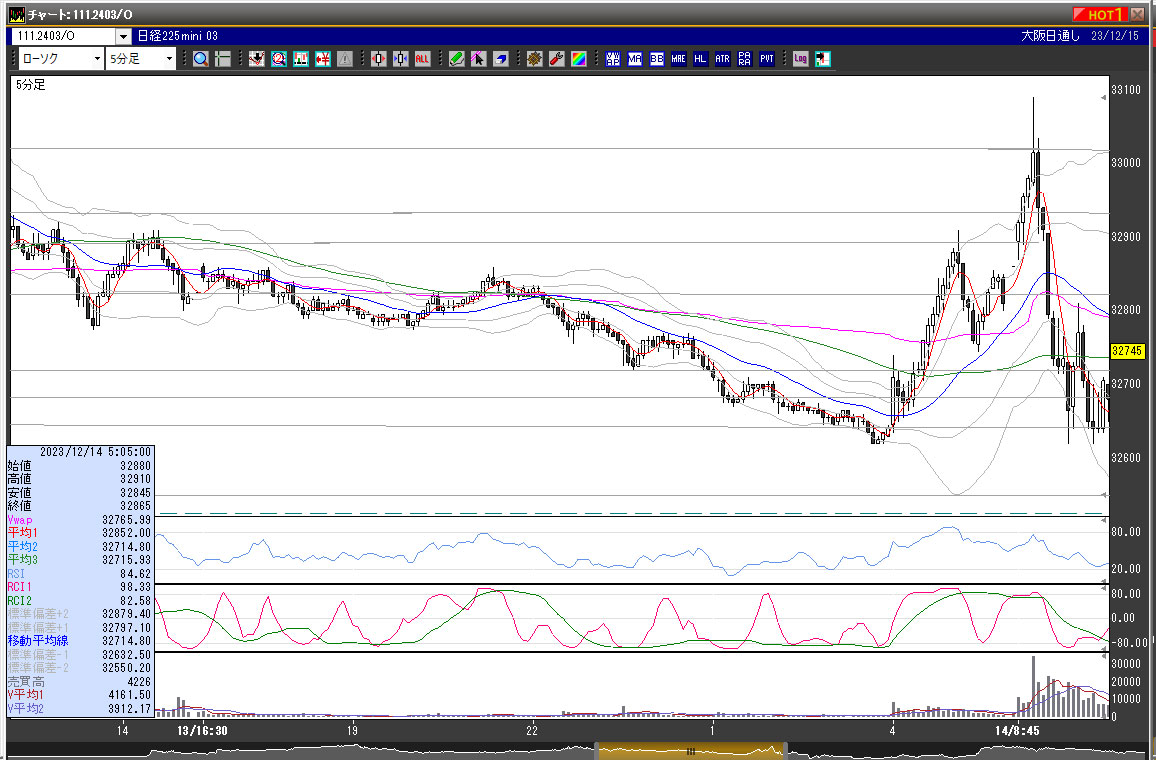Click the 13/16:30 time axis label
Viewport: 1156px width, 760px height.
(x=202, y=731)
